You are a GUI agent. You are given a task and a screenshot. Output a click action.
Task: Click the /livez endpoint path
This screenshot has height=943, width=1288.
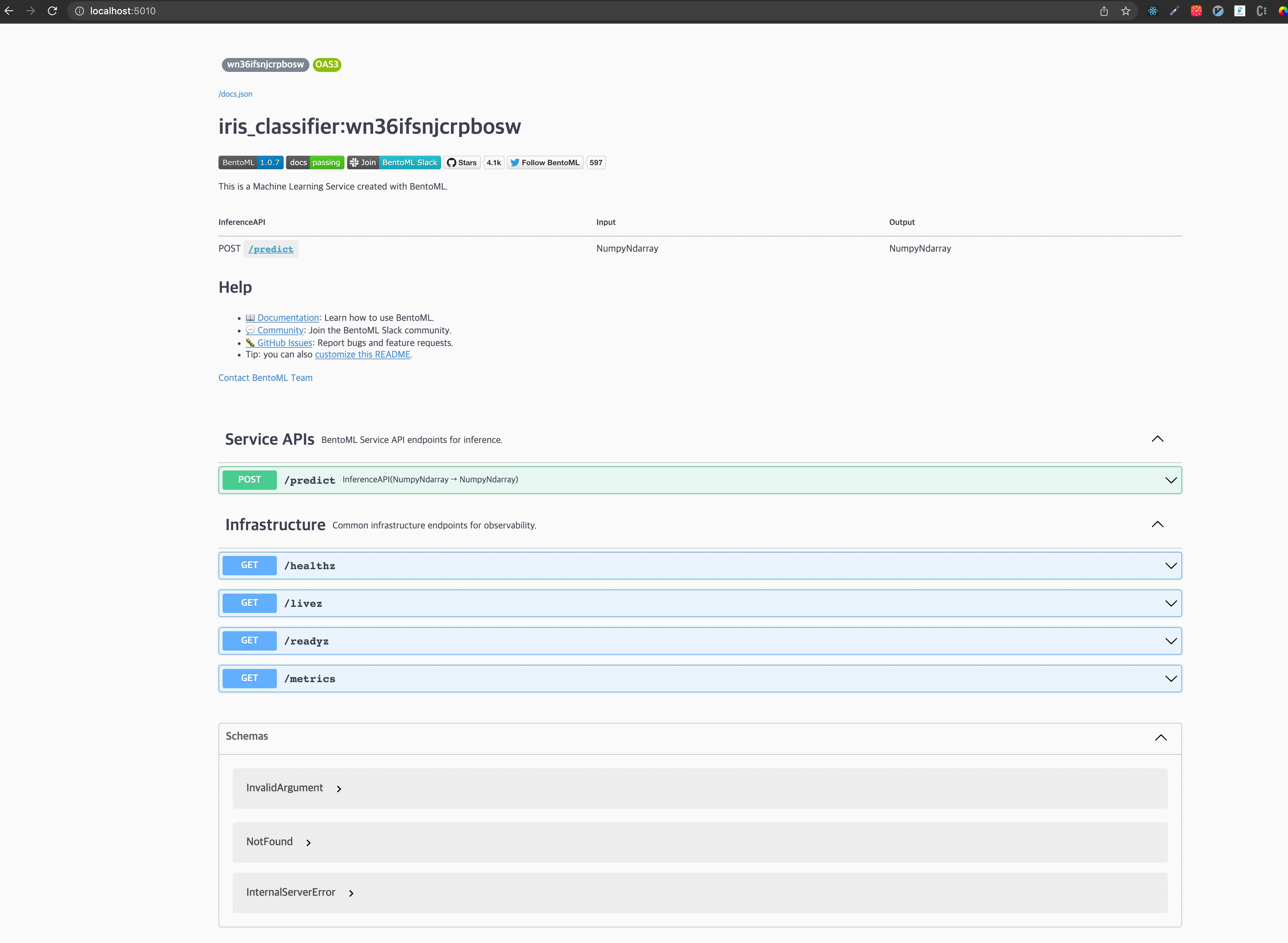tap(303, 603)
